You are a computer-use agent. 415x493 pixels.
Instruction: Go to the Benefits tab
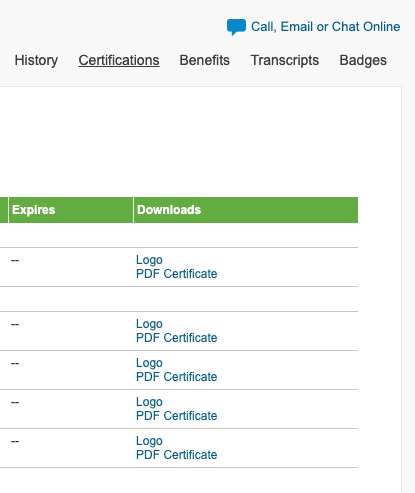pyautogui.click(x=205, y=60)
